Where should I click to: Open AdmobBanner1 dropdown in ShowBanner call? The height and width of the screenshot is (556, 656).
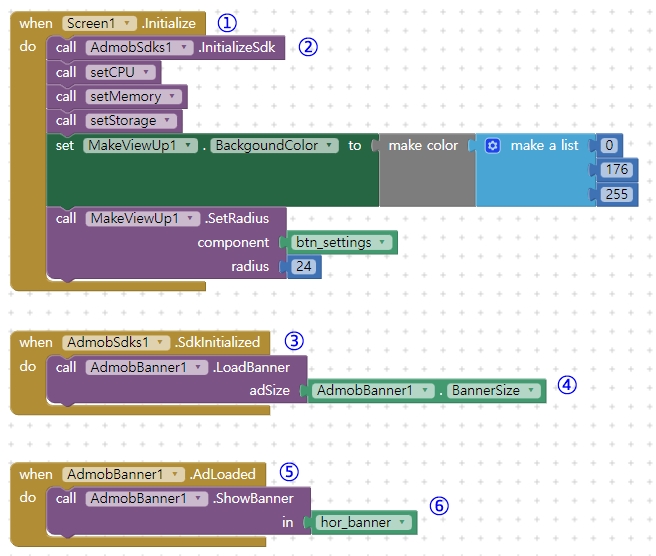tap(146, 498)
